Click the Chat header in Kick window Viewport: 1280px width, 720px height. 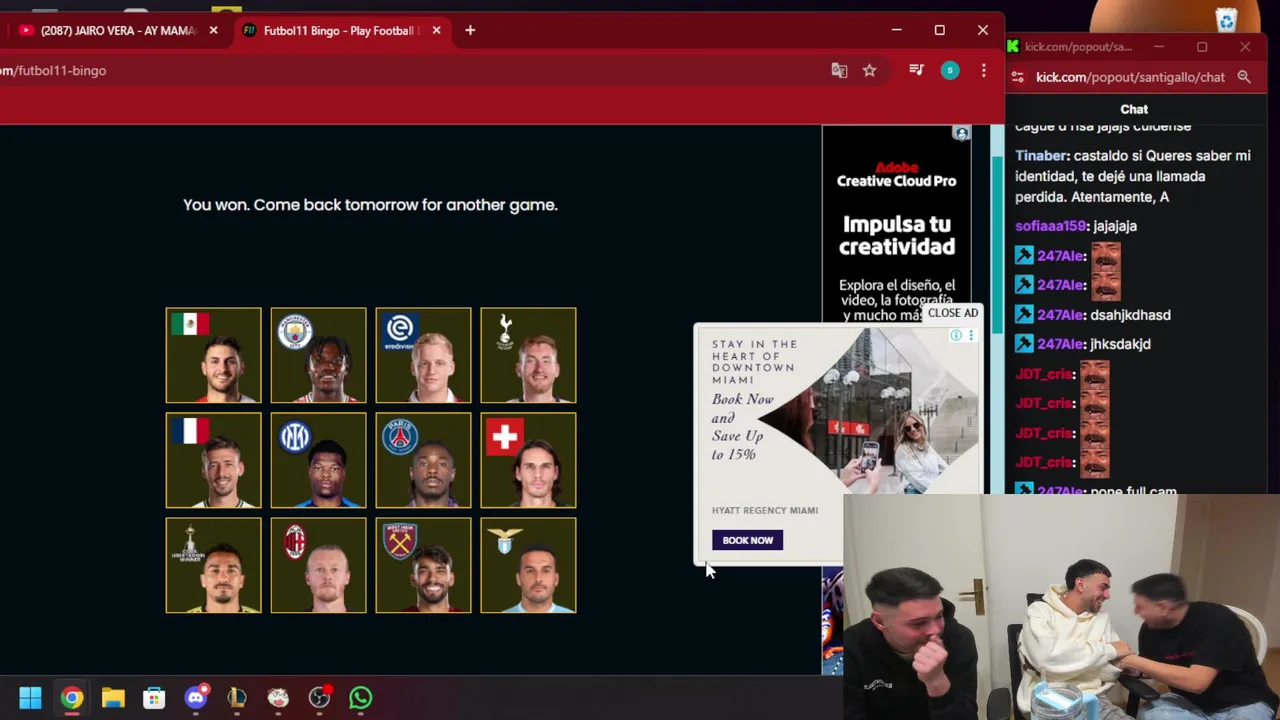(x=1134, y=109)
